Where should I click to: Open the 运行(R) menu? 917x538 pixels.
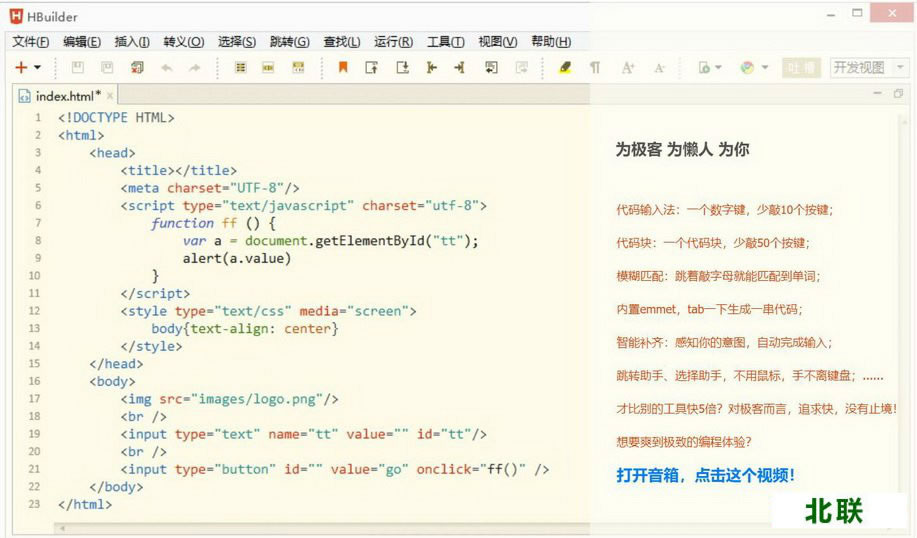[x=394, y=42]
